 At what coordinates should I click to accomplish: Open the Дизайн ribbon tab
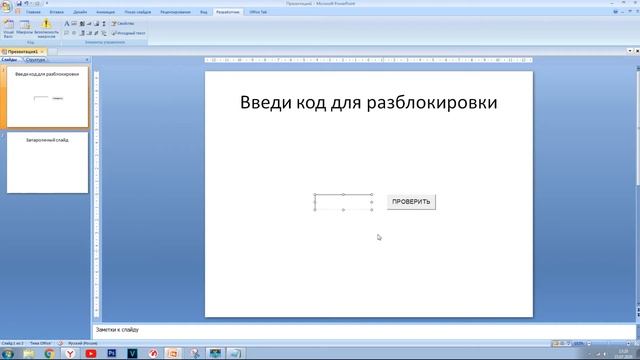tap(80, 12)
